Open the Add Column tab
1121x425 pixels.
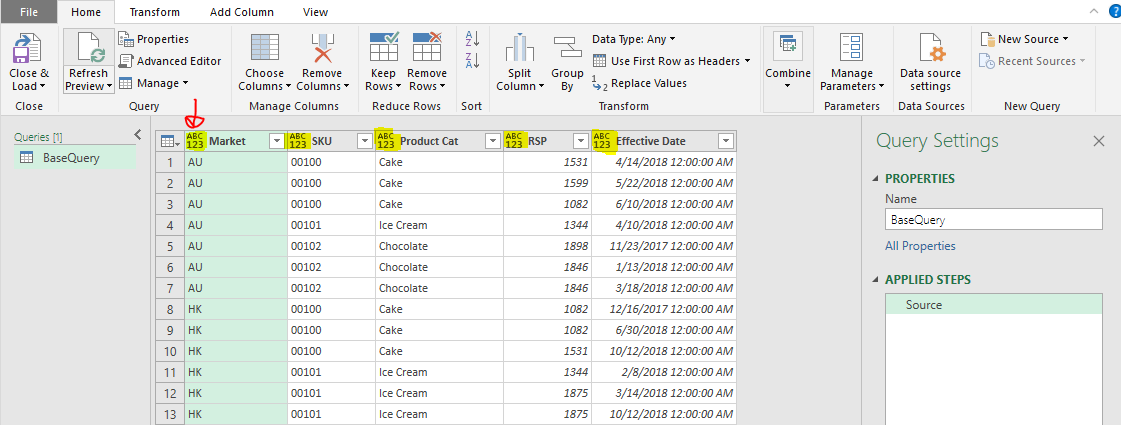coord(241,12)
